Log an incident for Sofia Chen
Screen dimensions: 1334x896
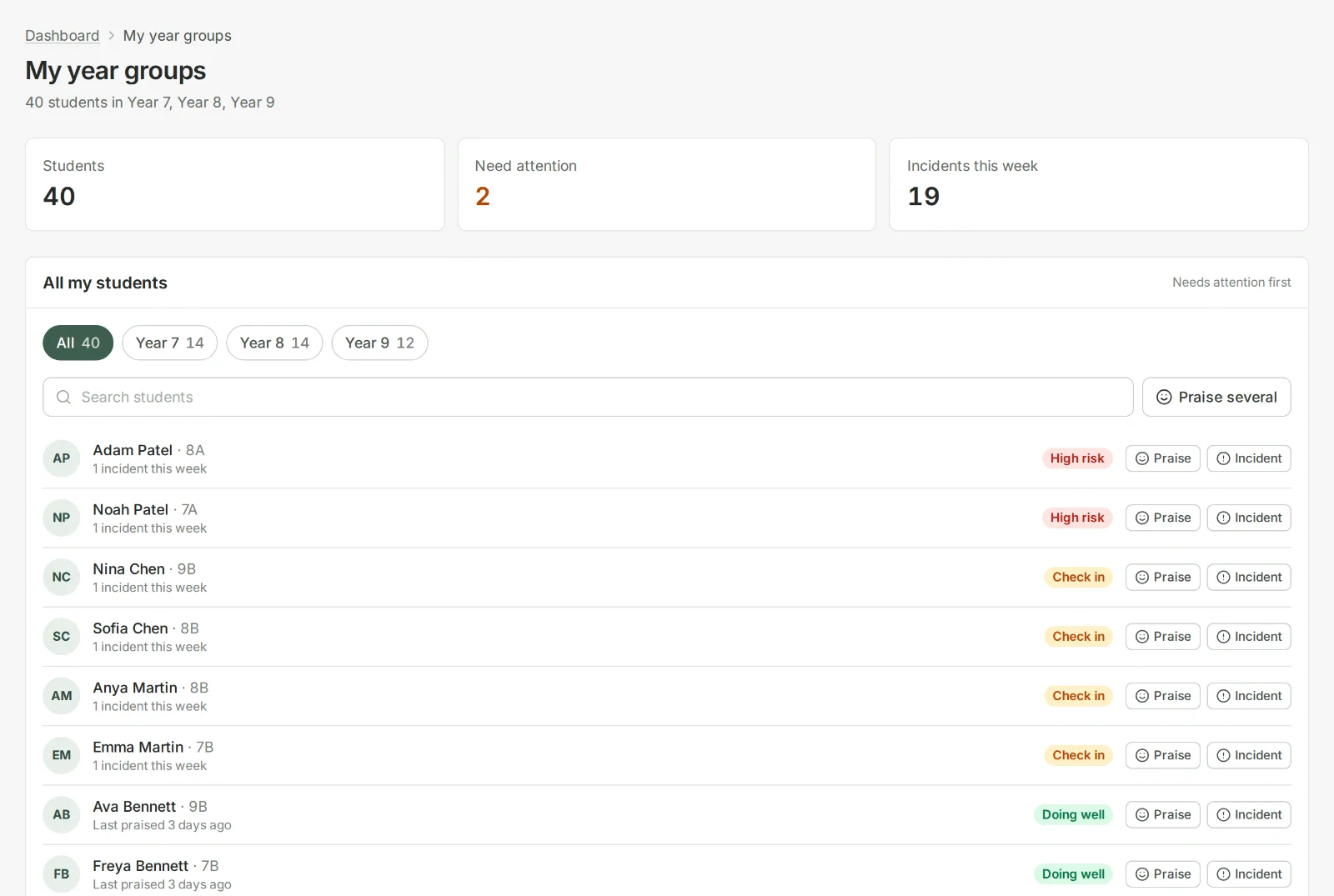tap(1248, 637)
